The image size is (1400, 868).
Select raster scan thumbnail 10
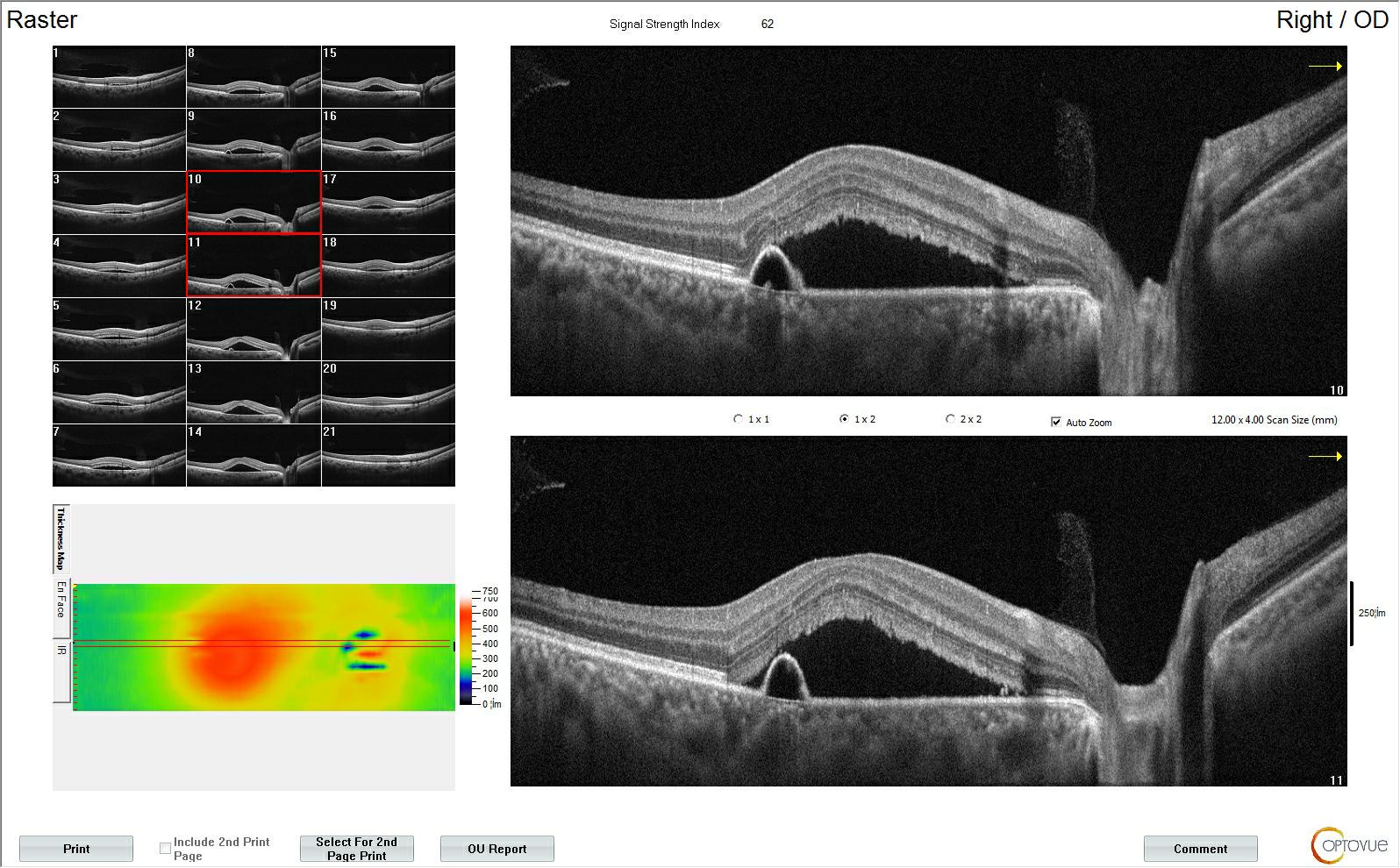254,203
